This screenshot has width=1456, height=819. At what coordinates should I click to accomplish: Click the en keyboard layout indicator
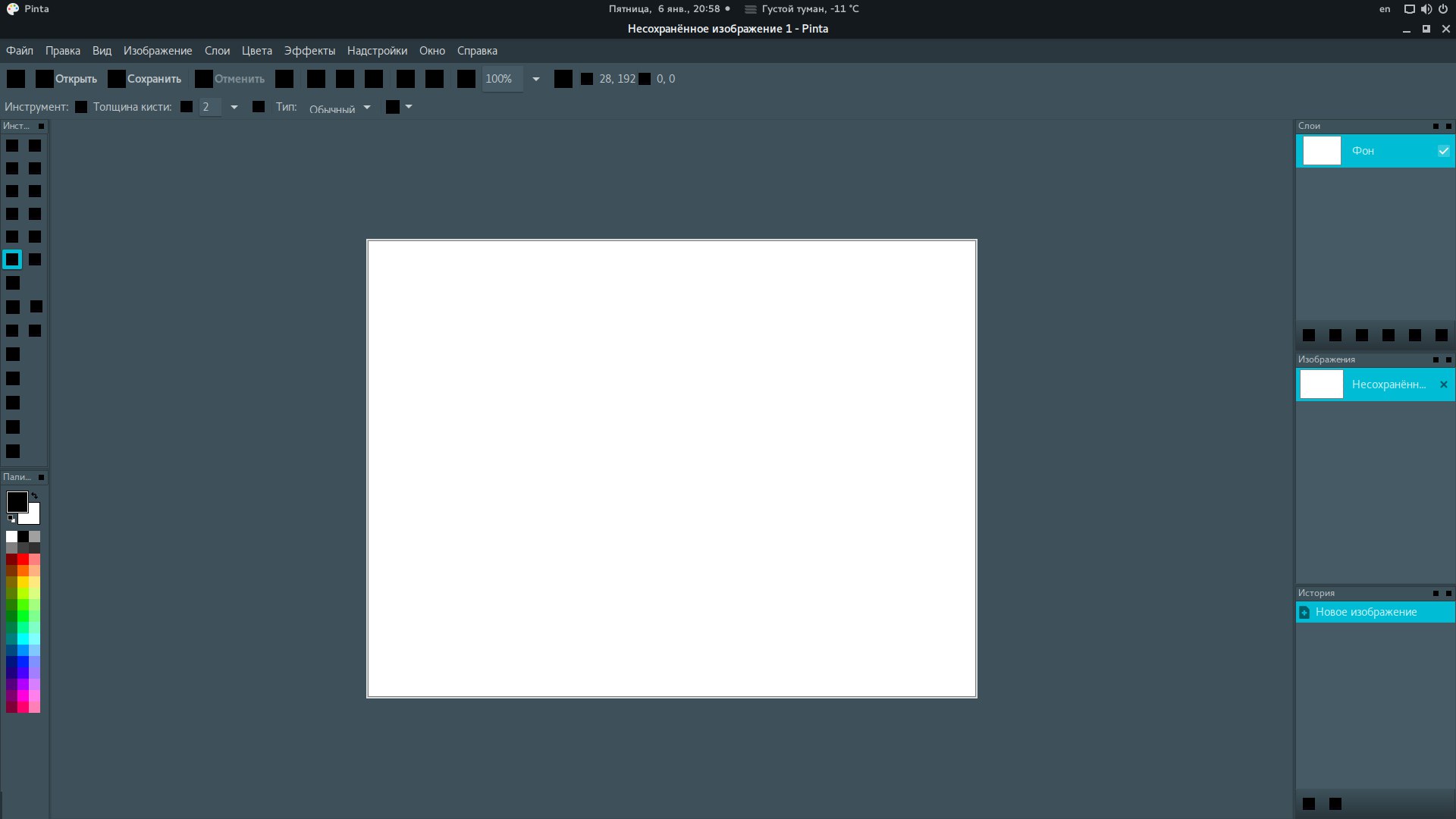1385,9
